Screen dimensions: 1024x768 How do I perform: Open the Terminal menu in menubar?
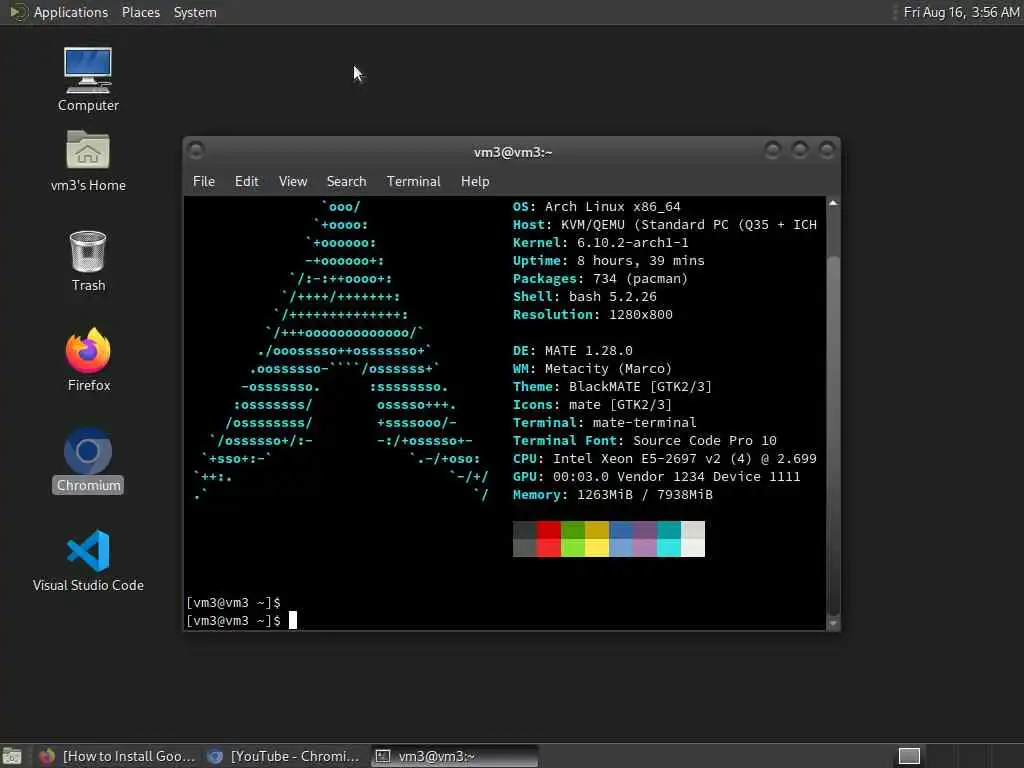tap(413, 182)
